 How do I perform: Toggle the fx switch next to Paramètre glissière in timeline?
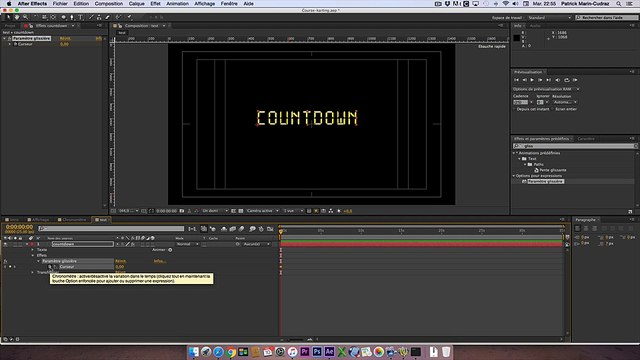click(x=5, y=261)
